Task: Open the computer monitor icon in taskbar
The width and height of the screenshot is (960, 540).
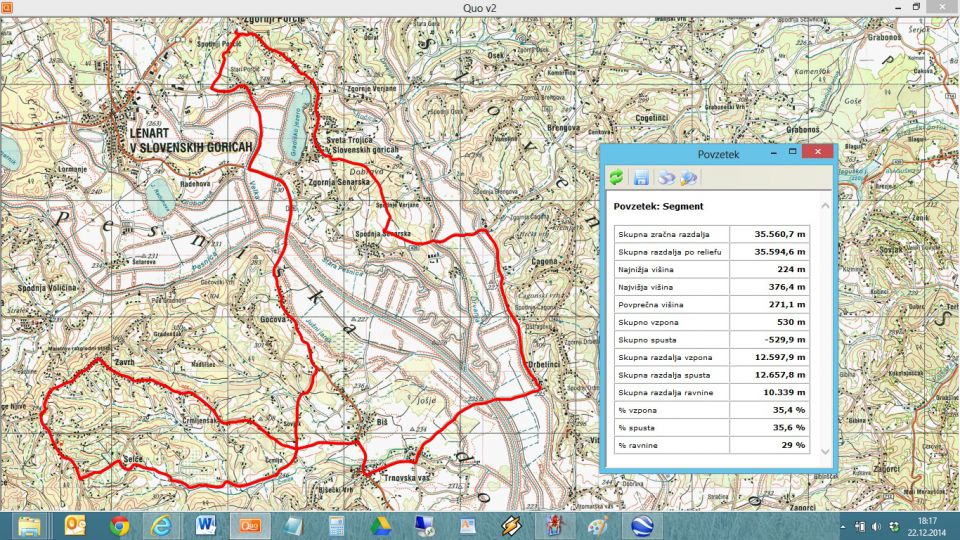Action: (424, 526)
